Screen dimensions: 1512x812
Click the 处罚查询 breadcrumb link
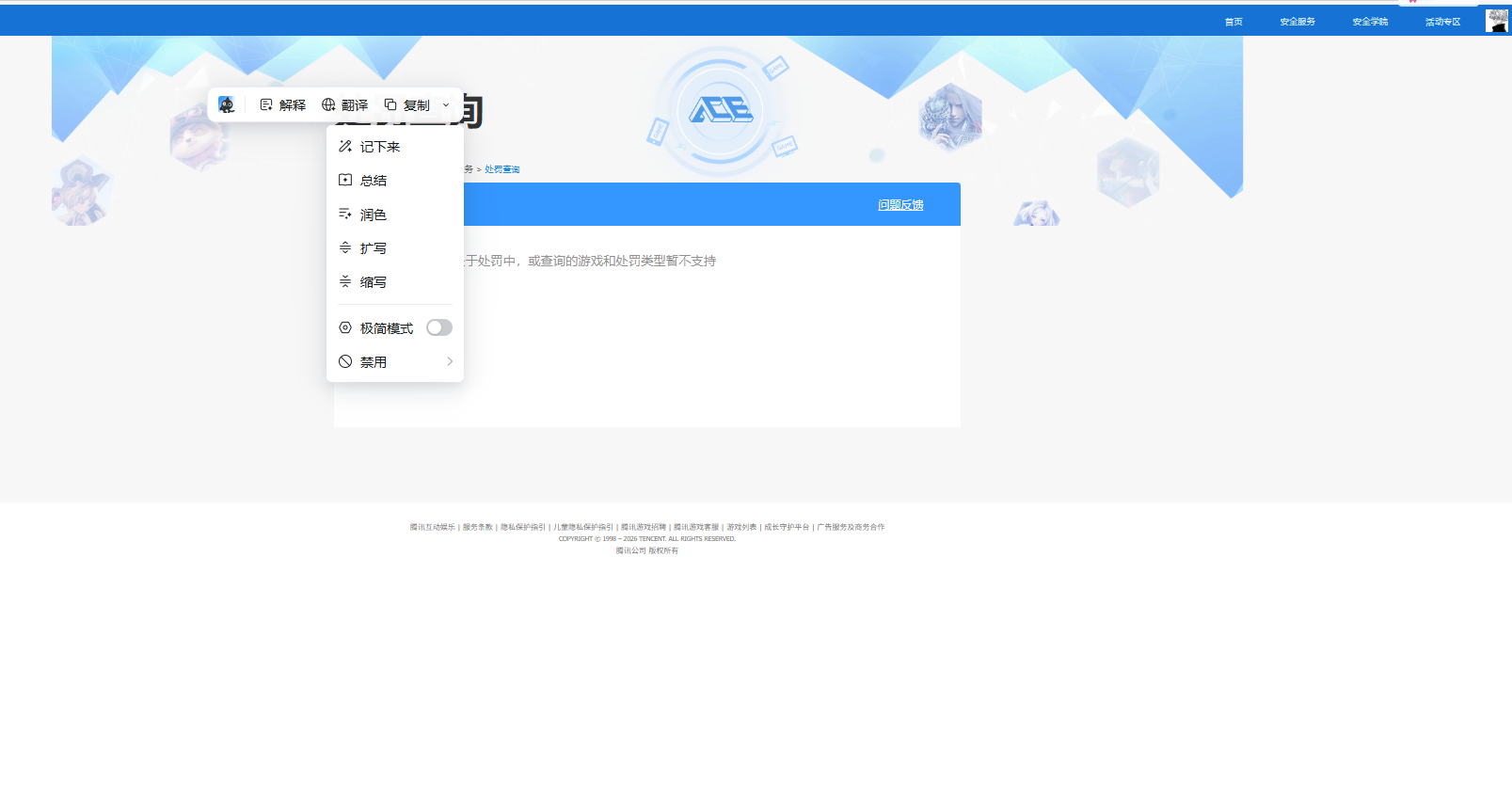pos(501,169)
